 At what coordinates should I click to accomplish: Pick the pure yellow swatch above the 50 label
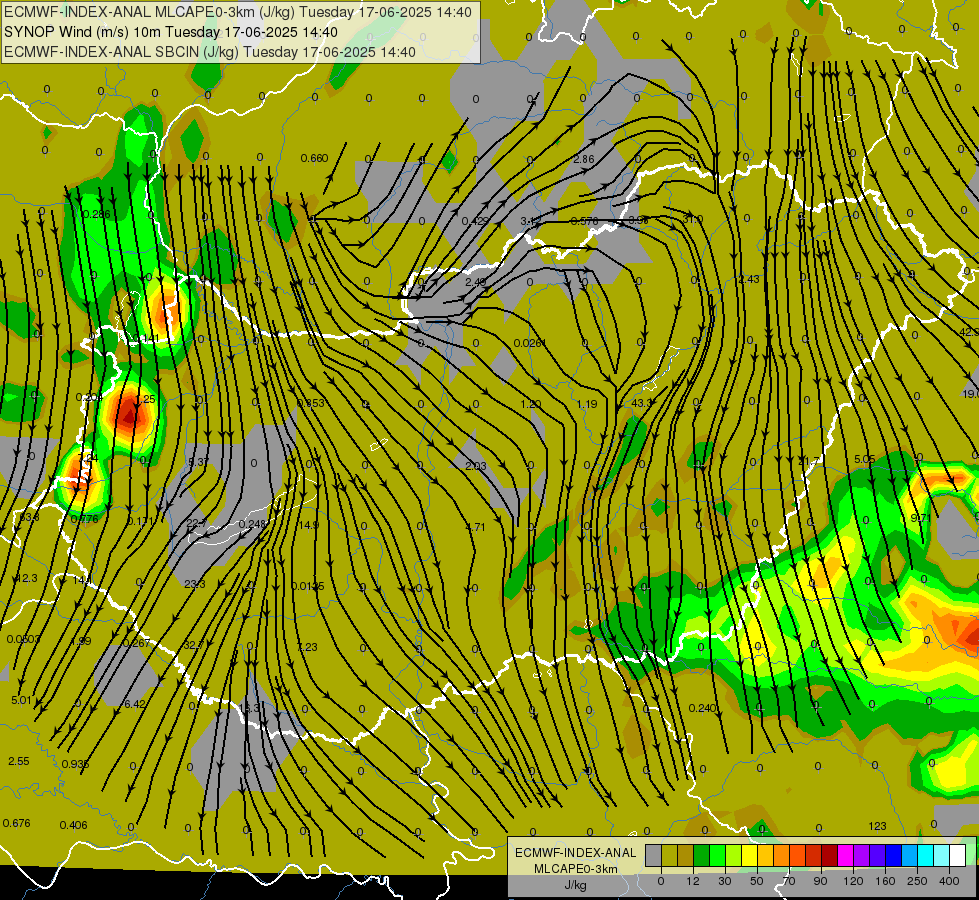749,856
